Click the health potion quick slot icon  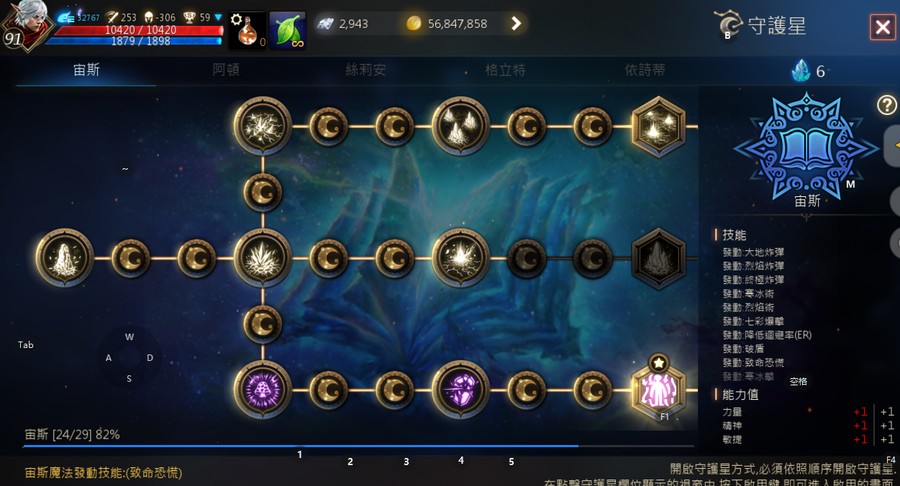click(248, 30)
